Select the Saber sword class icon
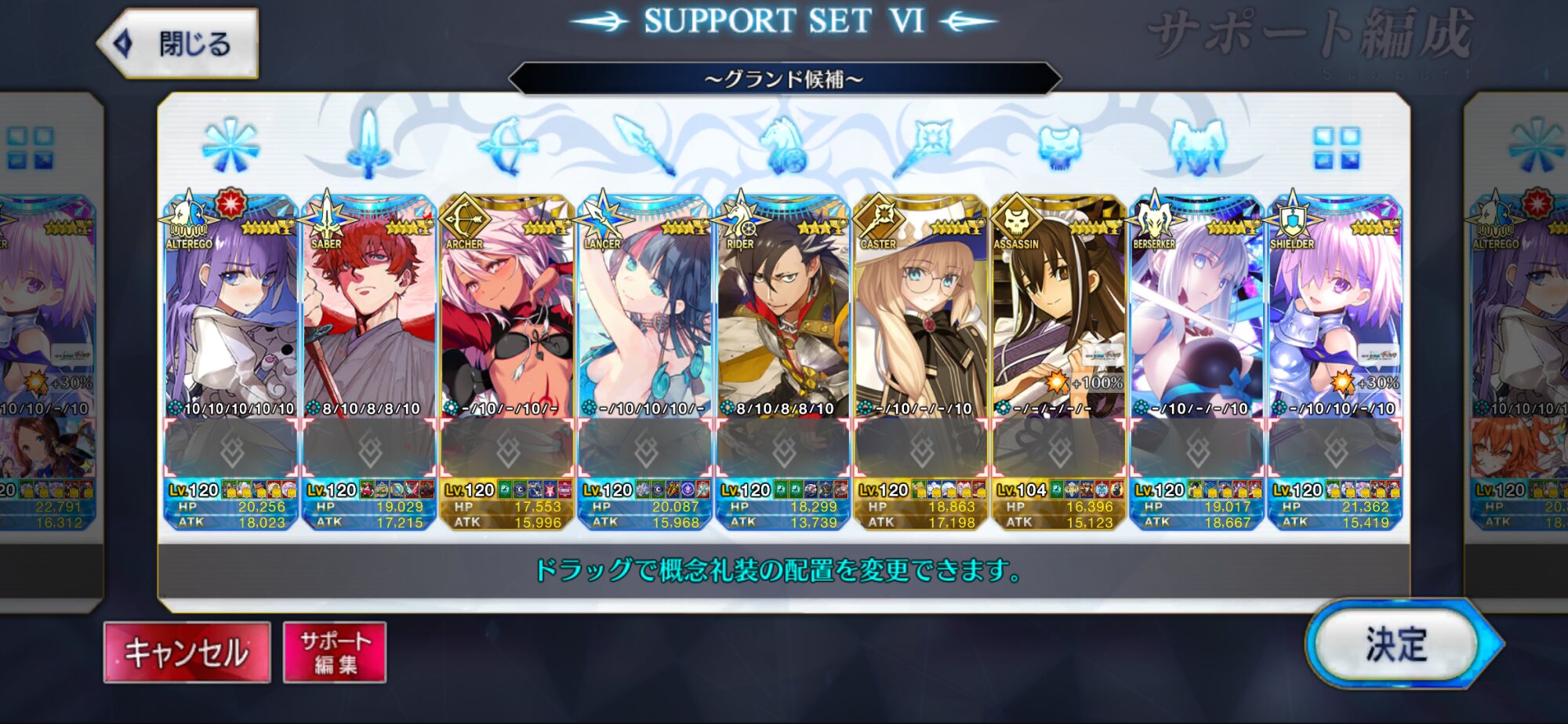The width and height of the screenshot is (1568, 724). [x=368, y=144]
